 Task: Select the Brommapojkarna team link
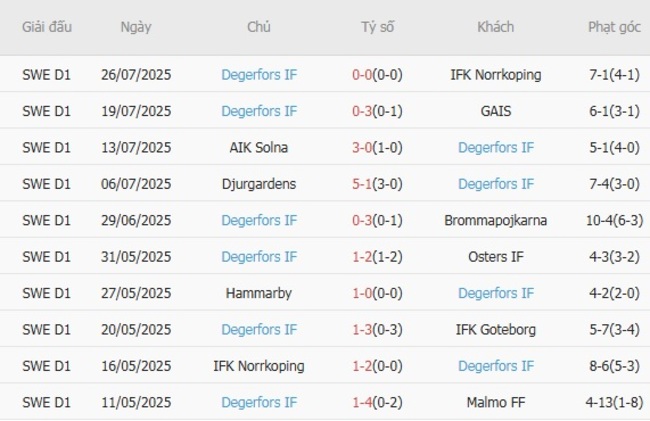click(495, 220)
